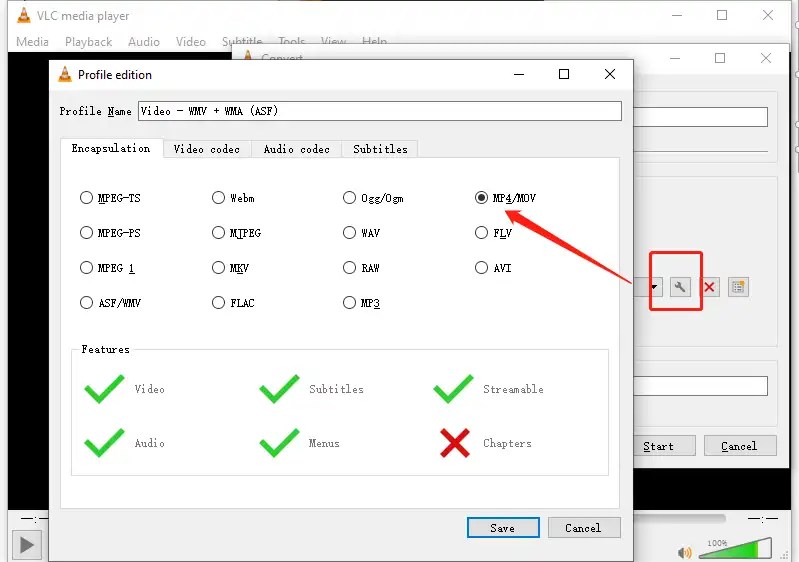Click Cancel in Convert window
Screen dimensions: 799x562
740,446
